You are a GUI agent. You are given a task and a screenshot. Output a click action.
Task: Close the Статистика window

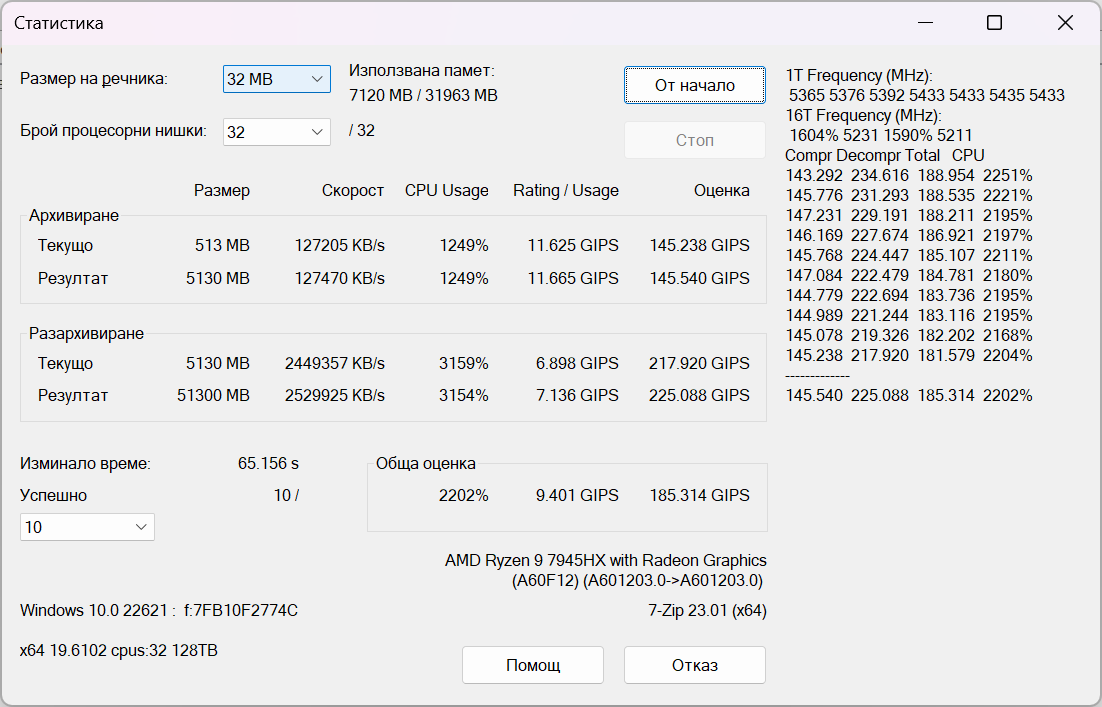(x=1065, y=23)
